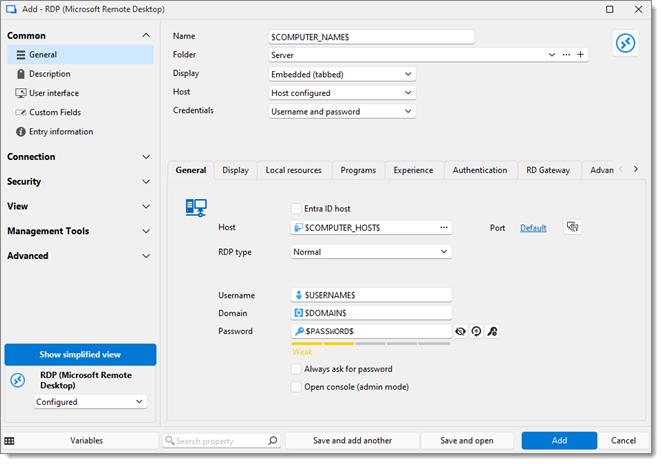The height and width of the screenshot is (464, 662).
Task: Click the Entry information info icon
Action: (x=21, y=132)
